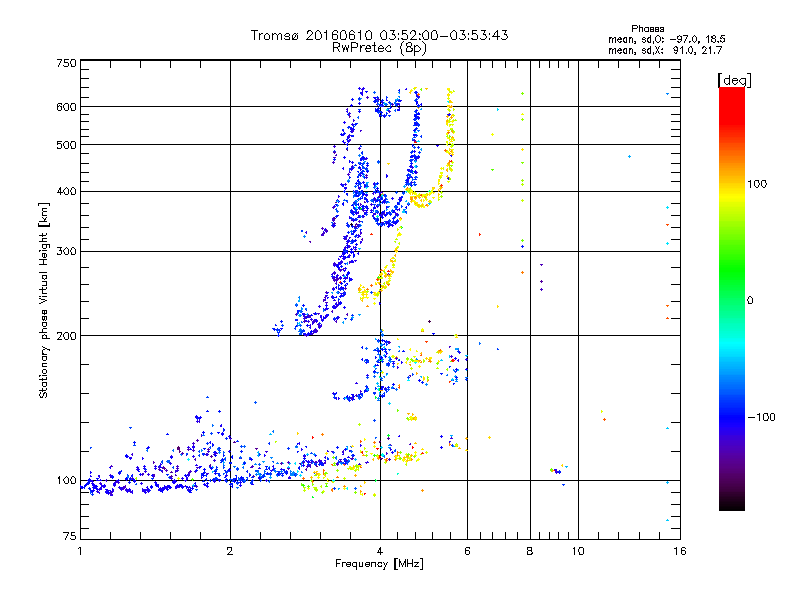Viewport: 800px width, 600px height.
Task: Click the colorbar tick label '100'
Action: pyautogui.click(x=757, y=184)
